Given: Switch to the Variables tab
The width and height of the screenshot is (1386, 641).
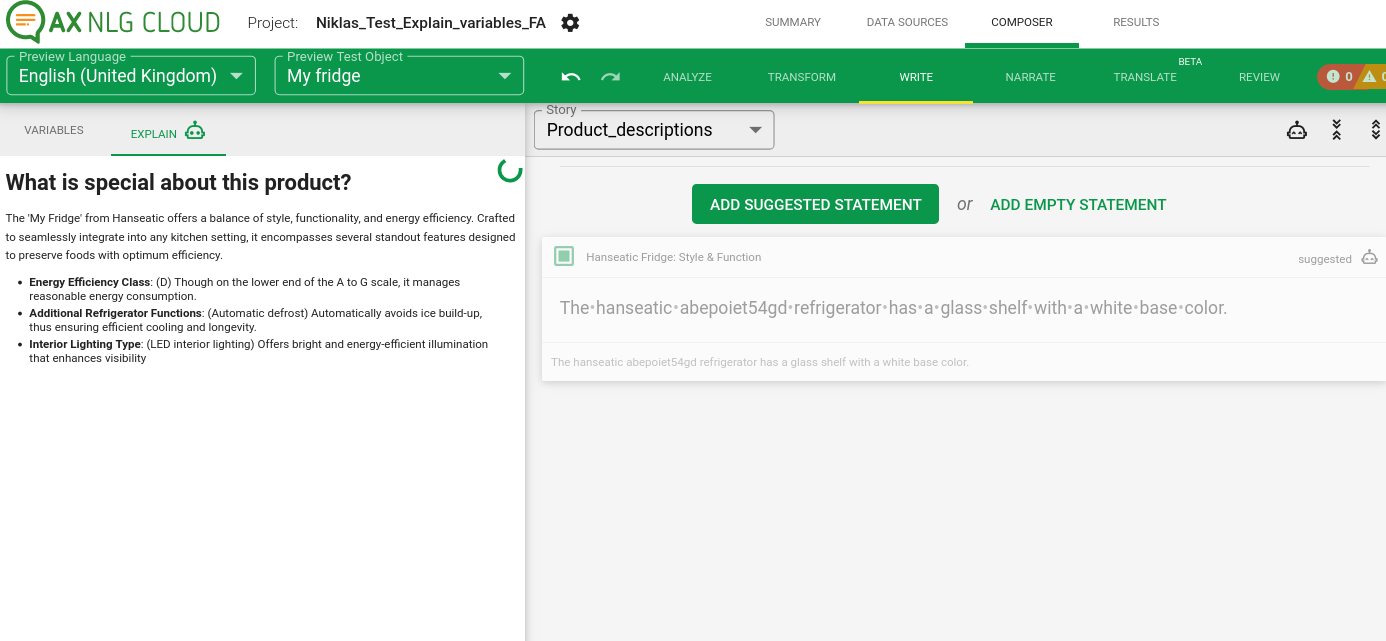Looking at the screenshot, I should pyautogui.click(x=54, y=130).
